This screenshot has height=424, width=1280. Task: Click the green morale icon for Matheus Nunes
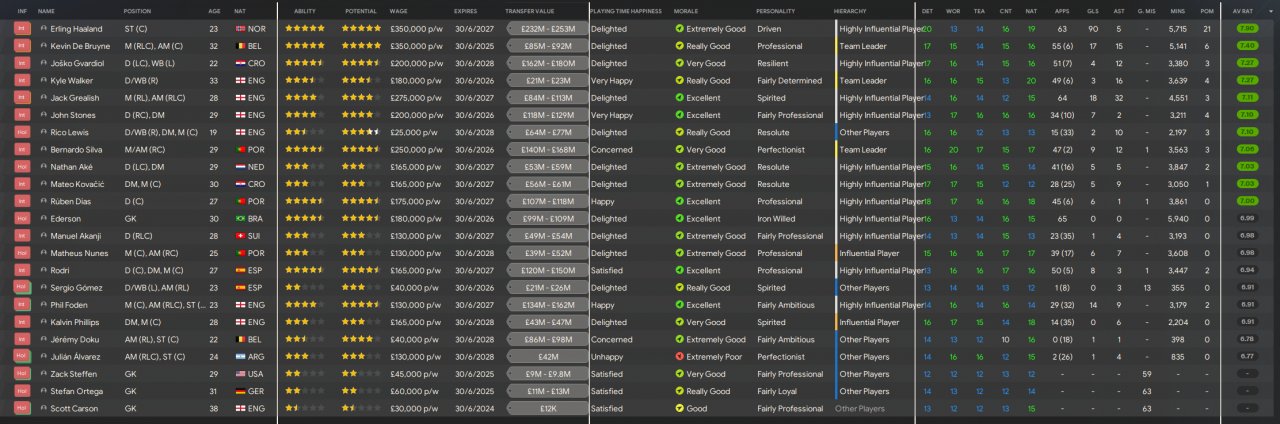click(x=680, y=253)
